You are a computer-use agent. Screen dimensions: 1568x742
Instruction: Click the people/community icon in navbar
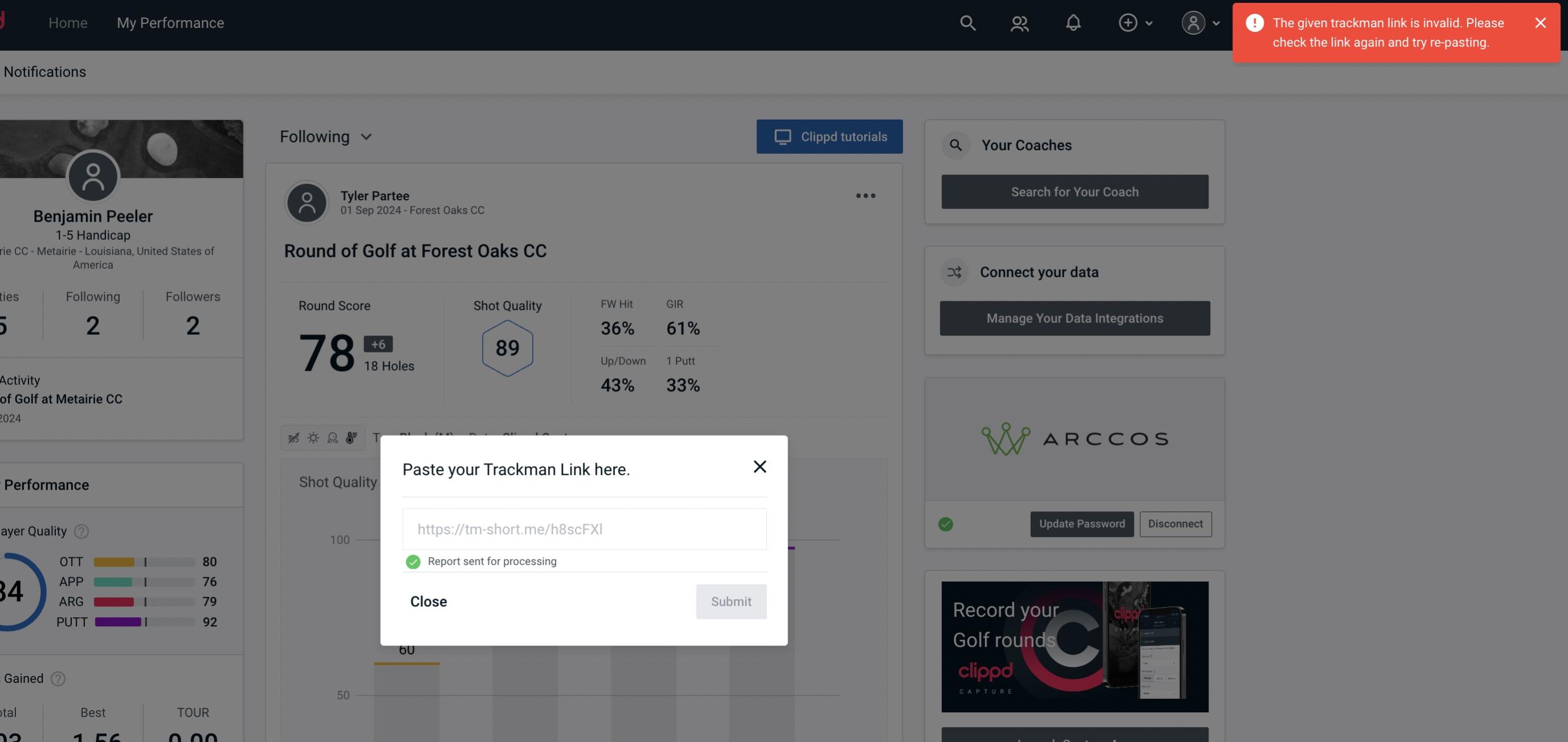(x=1019, y=21)
